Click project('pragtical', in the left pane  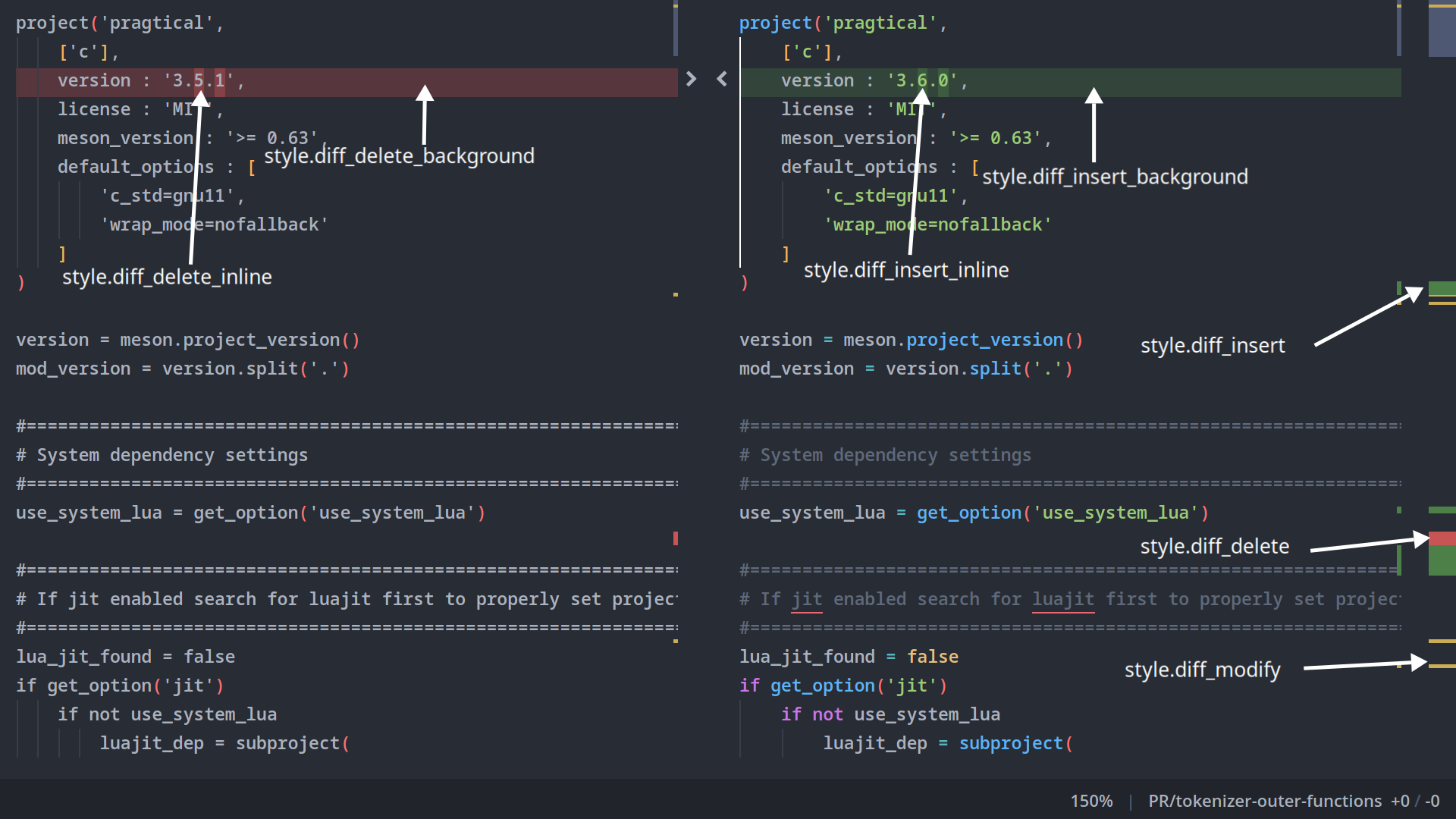(120, 24)
